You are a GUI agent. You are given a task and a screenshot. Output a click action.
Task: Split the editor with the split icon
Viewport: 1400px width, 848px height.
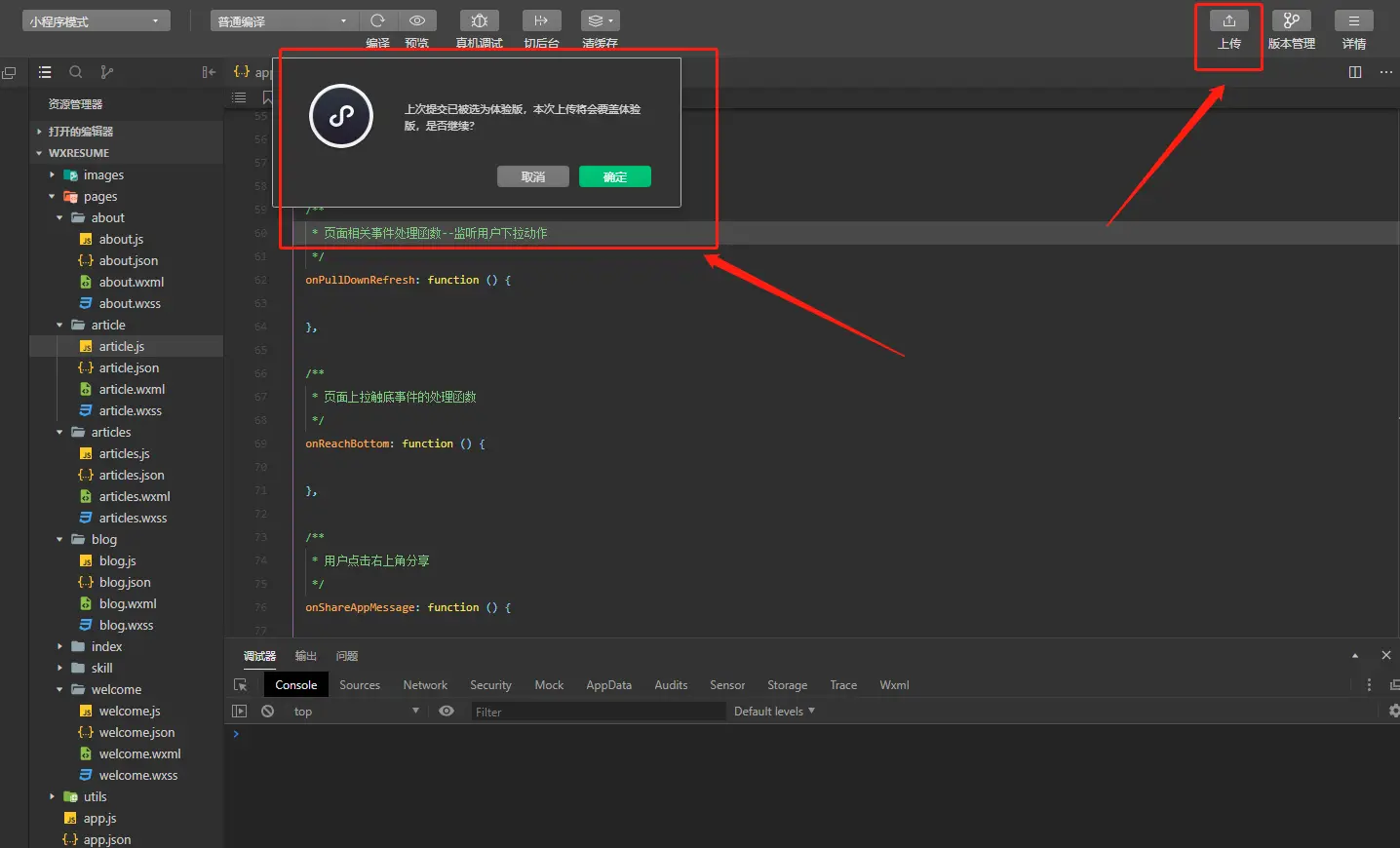pos(1355,72)
